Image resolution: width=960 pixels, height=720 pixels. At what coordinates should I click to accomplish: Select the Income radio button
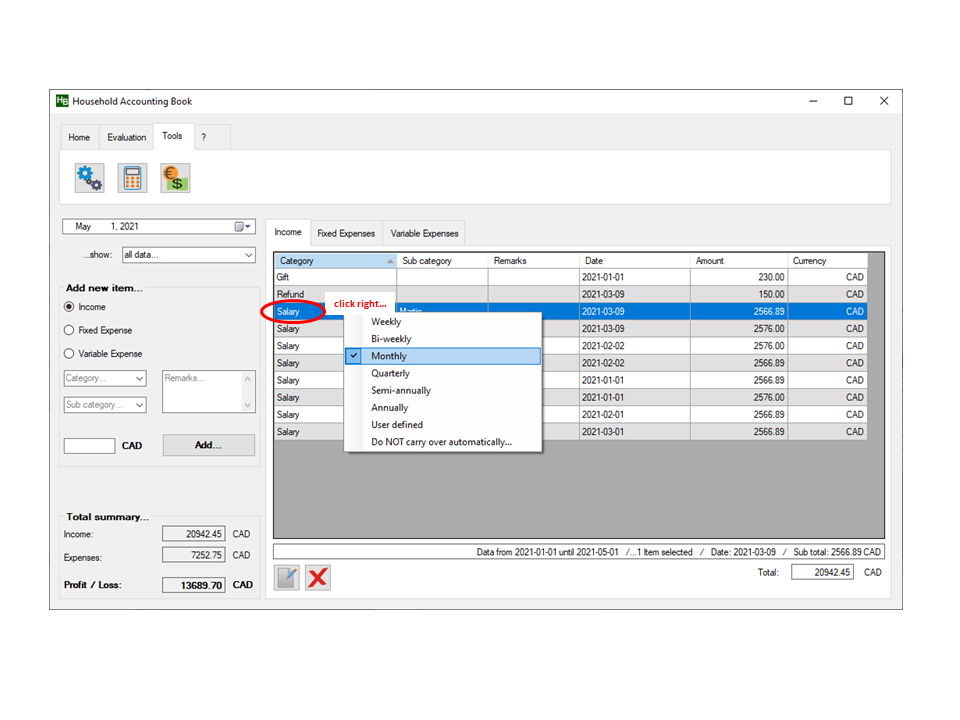coord(69,307)
